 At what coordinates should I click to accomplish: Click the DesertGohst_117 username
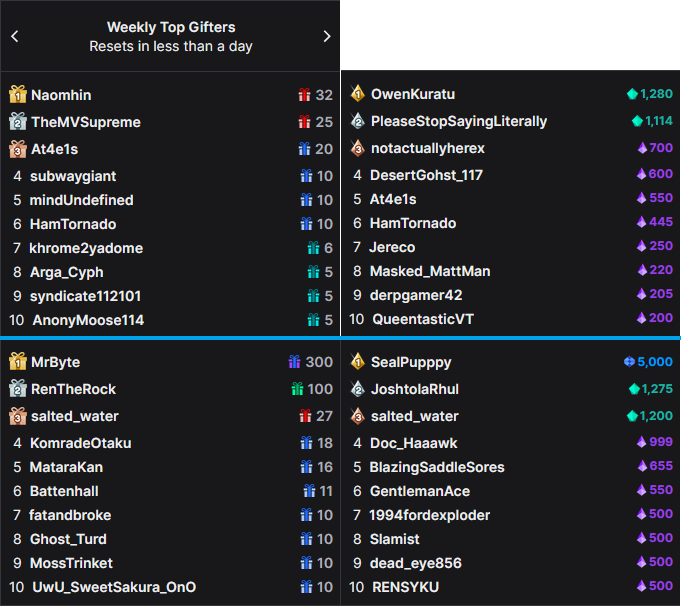tap(426, 175)
